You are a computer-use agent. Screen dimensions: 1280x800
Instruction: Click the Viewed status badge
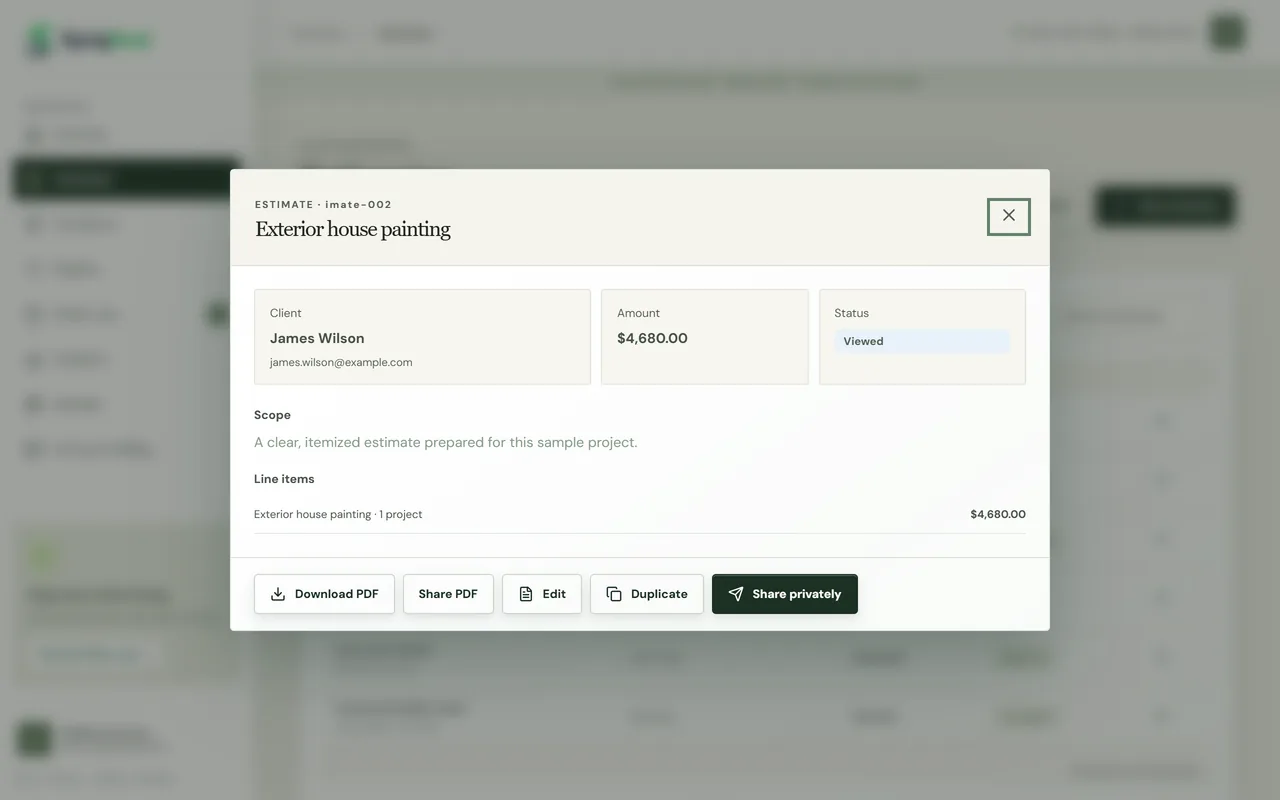tap(922, 341)
